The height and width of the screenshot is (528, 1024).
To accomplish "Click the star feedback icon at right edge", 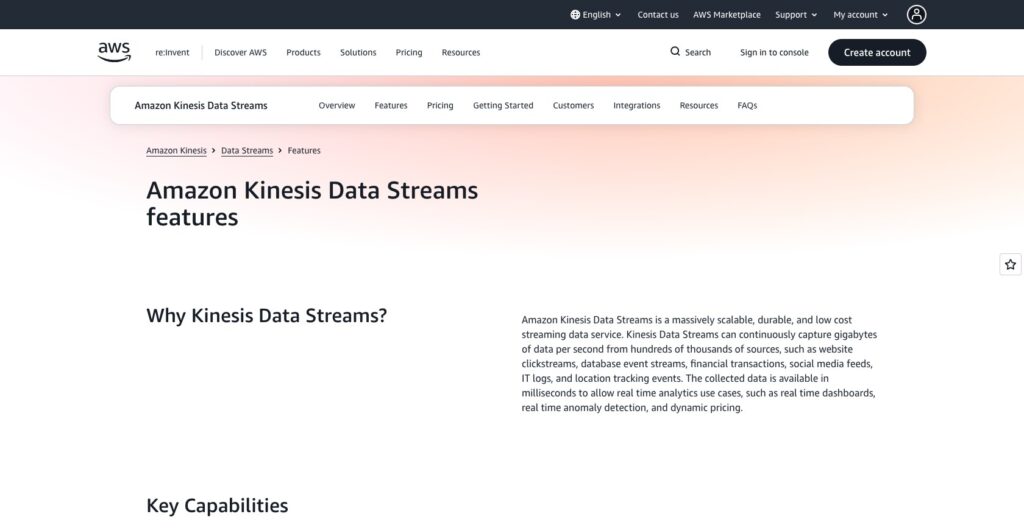I will [1010, 265].
